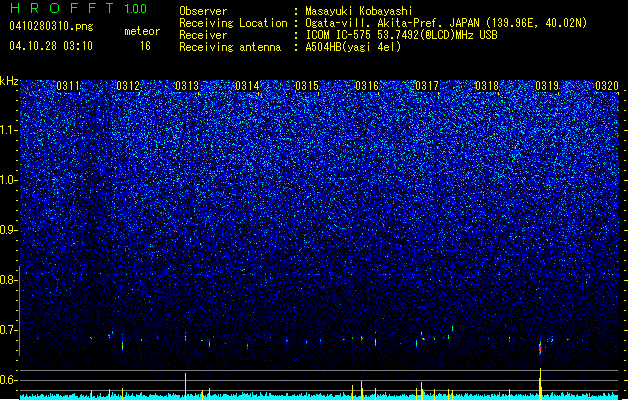Click time marker 0317
This screenshot has height=400, width=629.
427,86
